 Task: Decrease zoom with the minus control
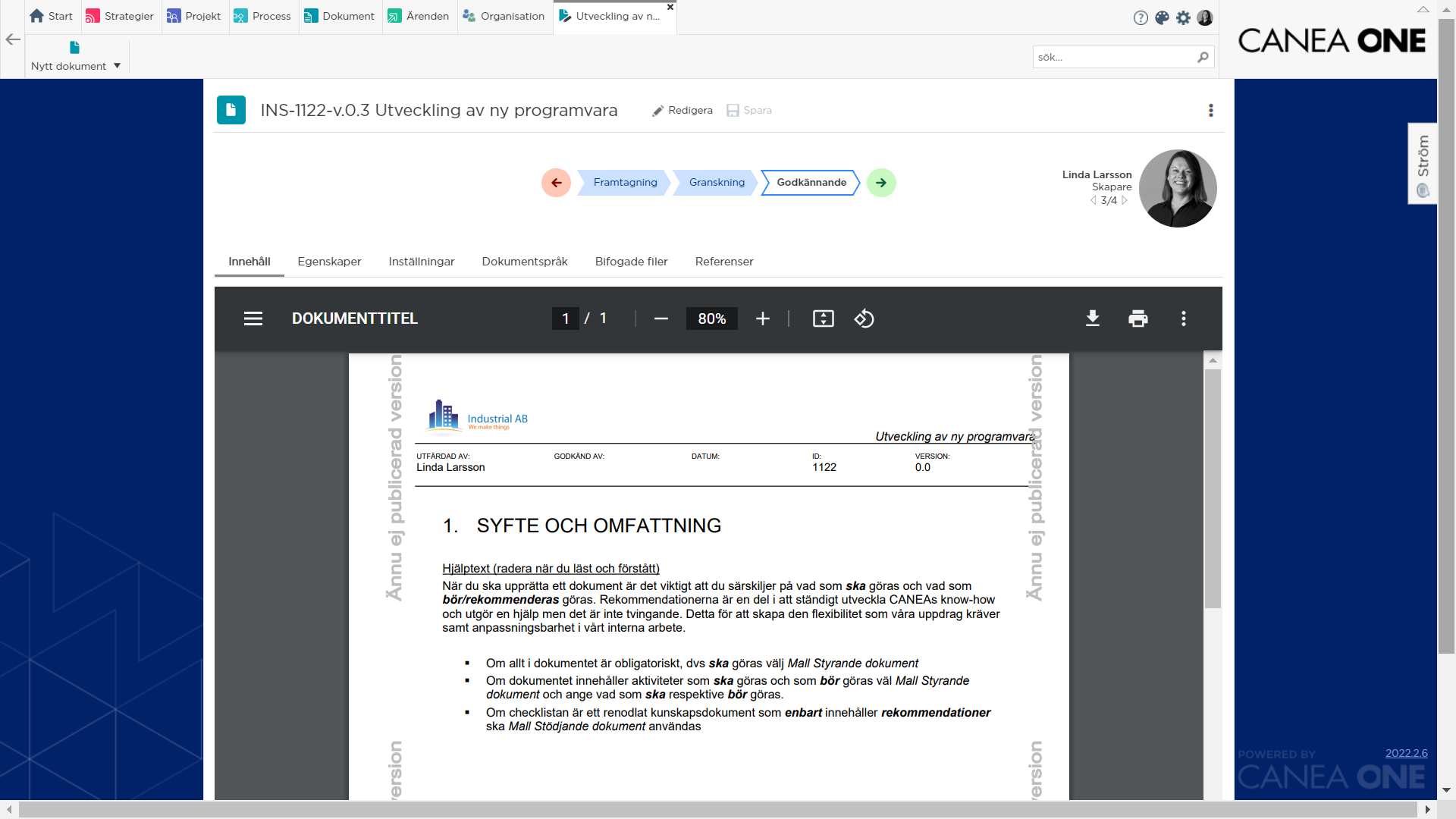pos(661,318)
